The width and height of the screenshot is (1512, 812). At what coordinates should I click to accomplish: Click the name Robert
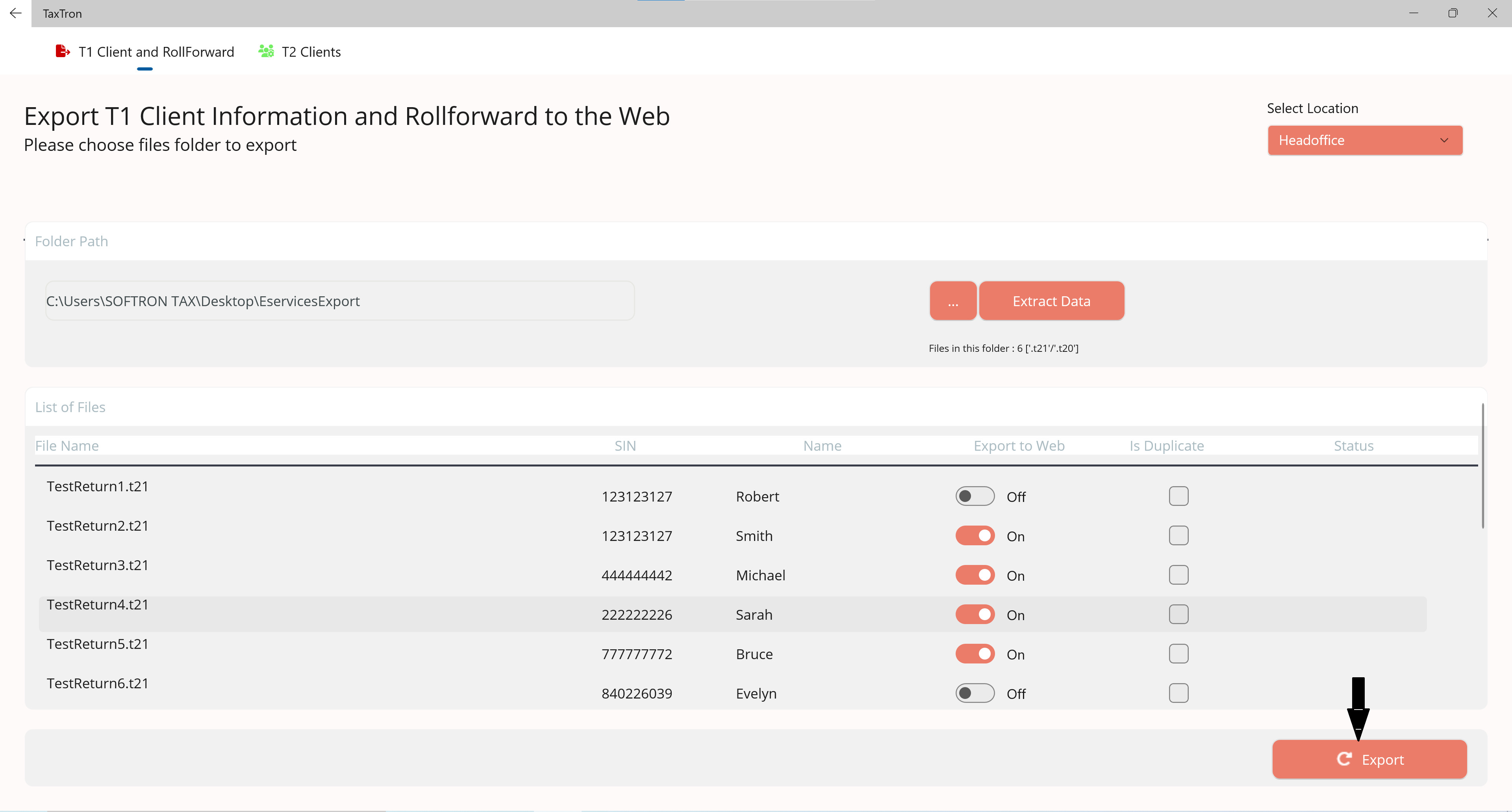[x=757, y=497]
